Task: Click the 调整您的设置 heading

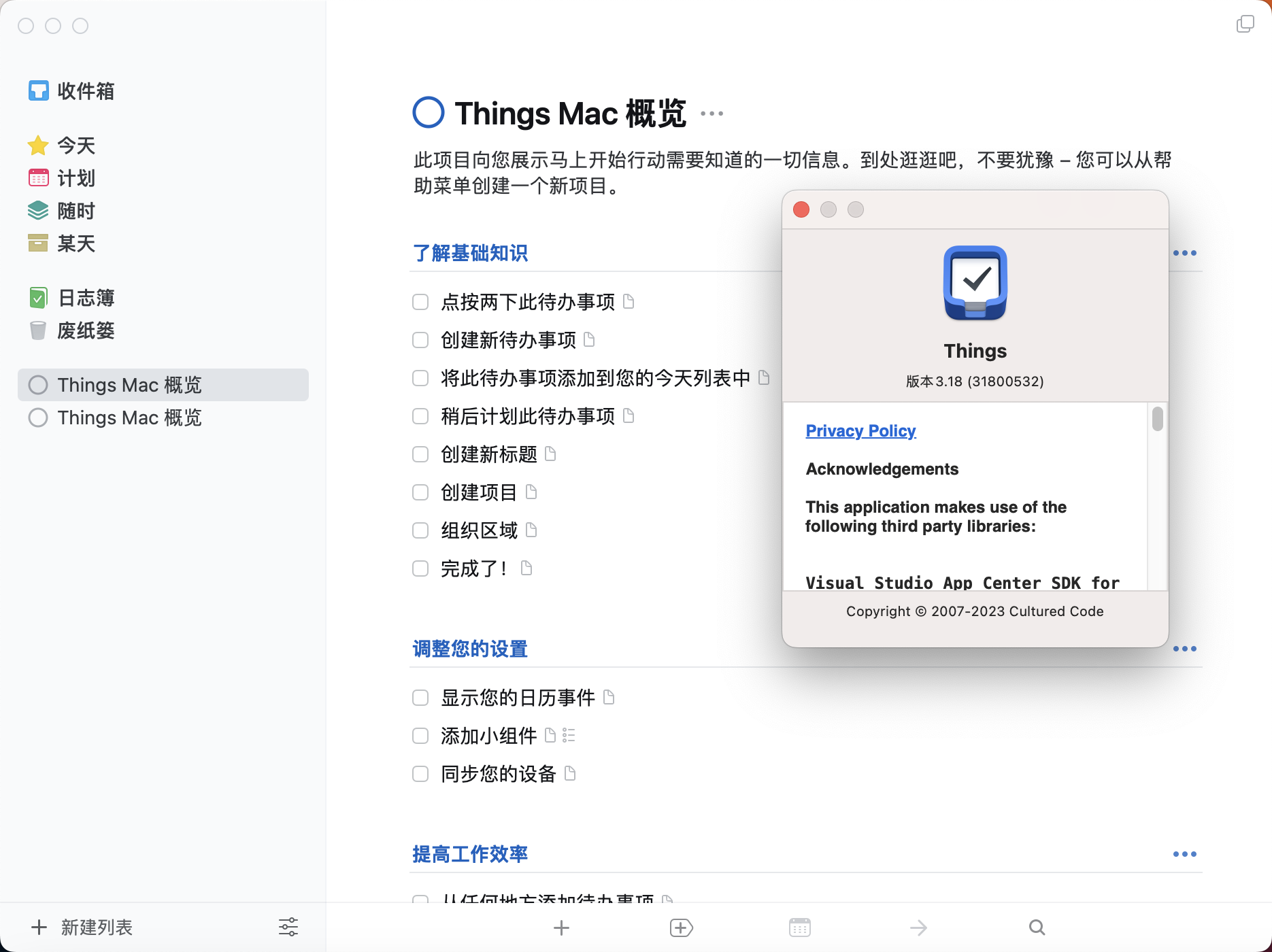Action: point(470,649)
